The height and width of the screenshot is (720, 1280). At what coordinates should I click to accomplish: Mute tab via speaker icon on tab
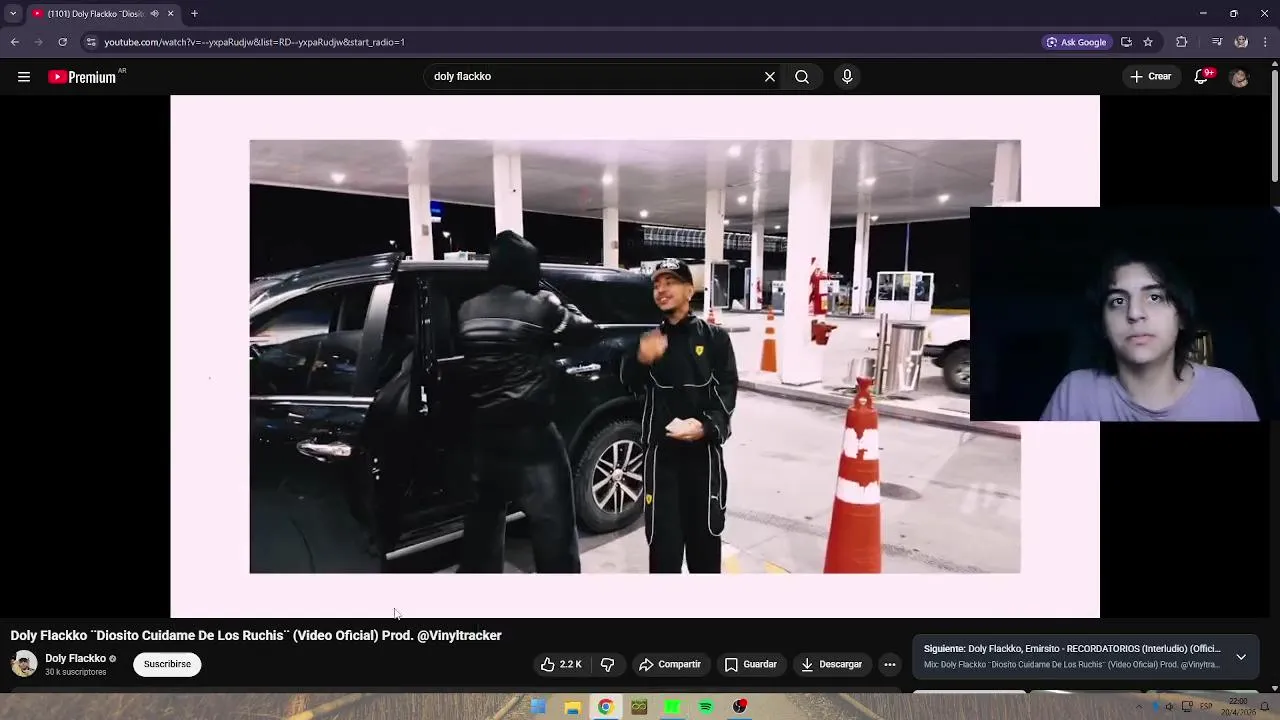pos(154,13)
